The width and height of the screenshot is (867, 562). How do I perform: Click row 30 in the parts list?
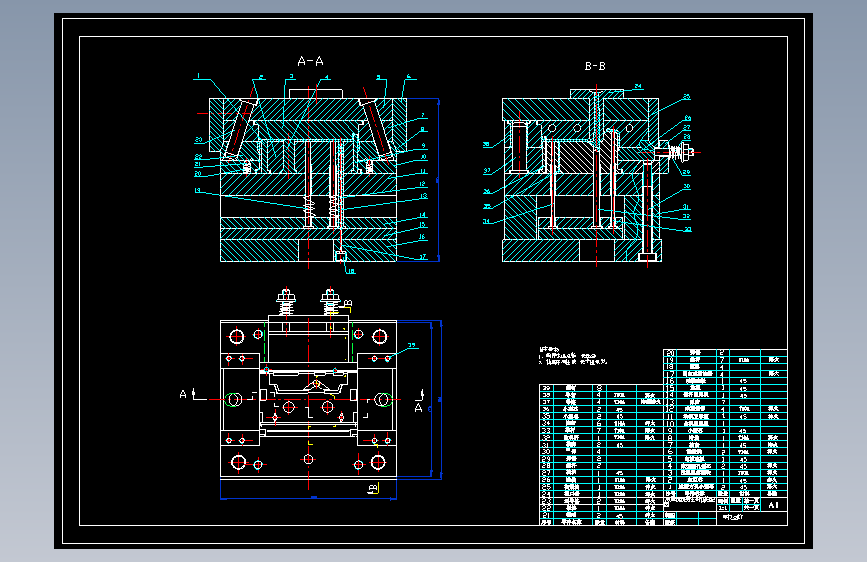click(601, 451)
